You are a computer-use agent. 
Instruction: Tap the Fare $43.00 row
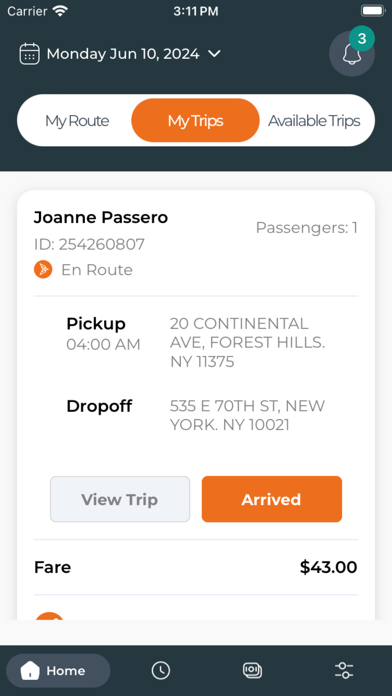(x=196, y=567)
